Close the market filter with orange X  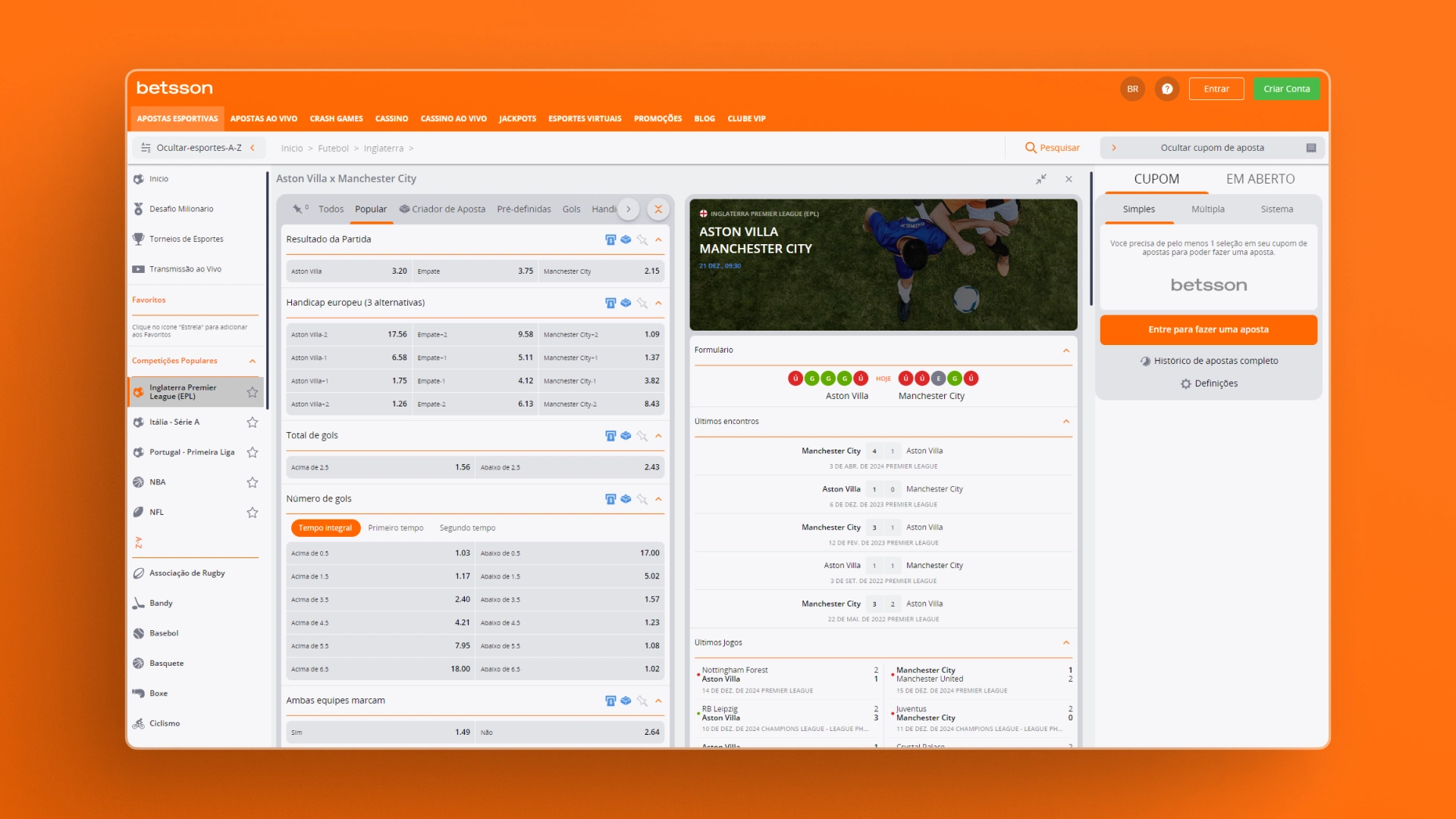pyautogui.click(x=658, y=209)
